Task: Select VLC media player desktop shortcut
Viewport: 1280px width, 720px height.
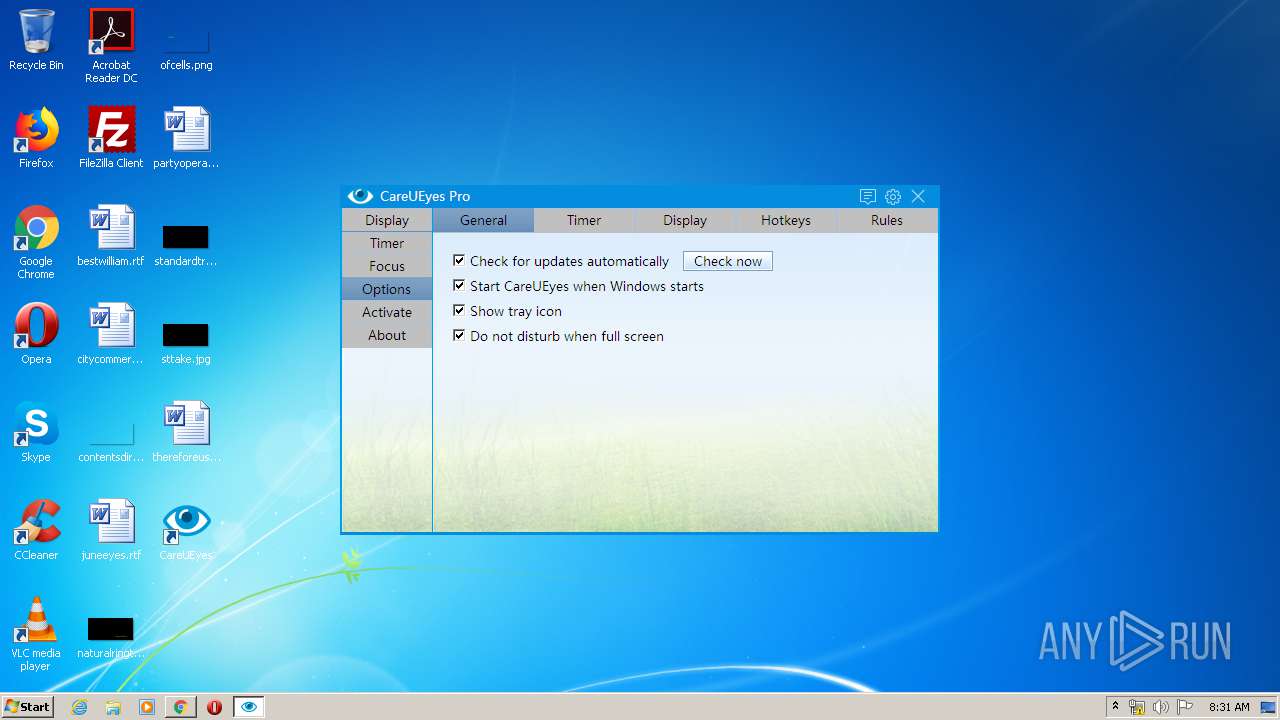Action: pos(36,634)
